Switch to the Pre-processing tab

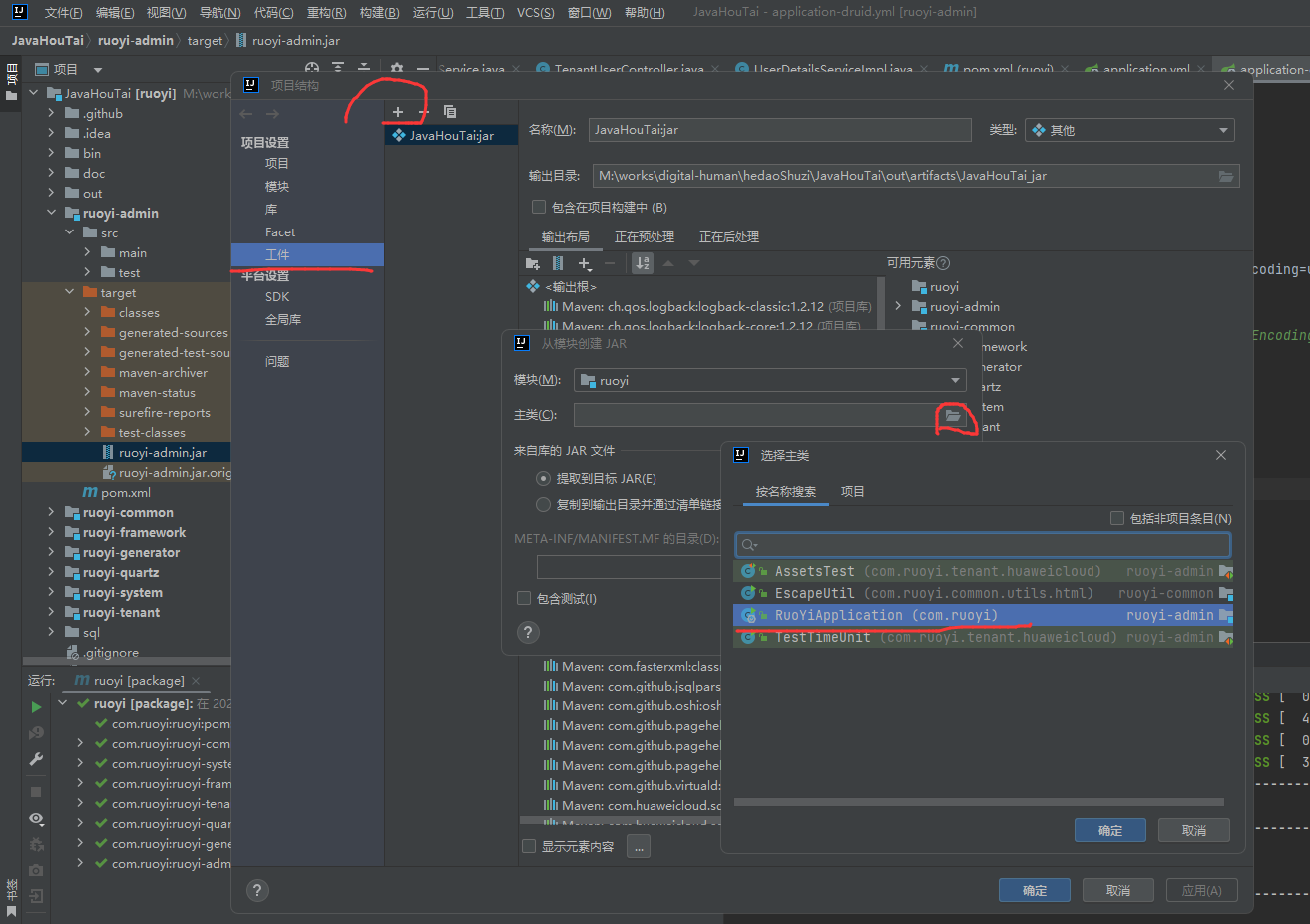[x=645, y=236]
